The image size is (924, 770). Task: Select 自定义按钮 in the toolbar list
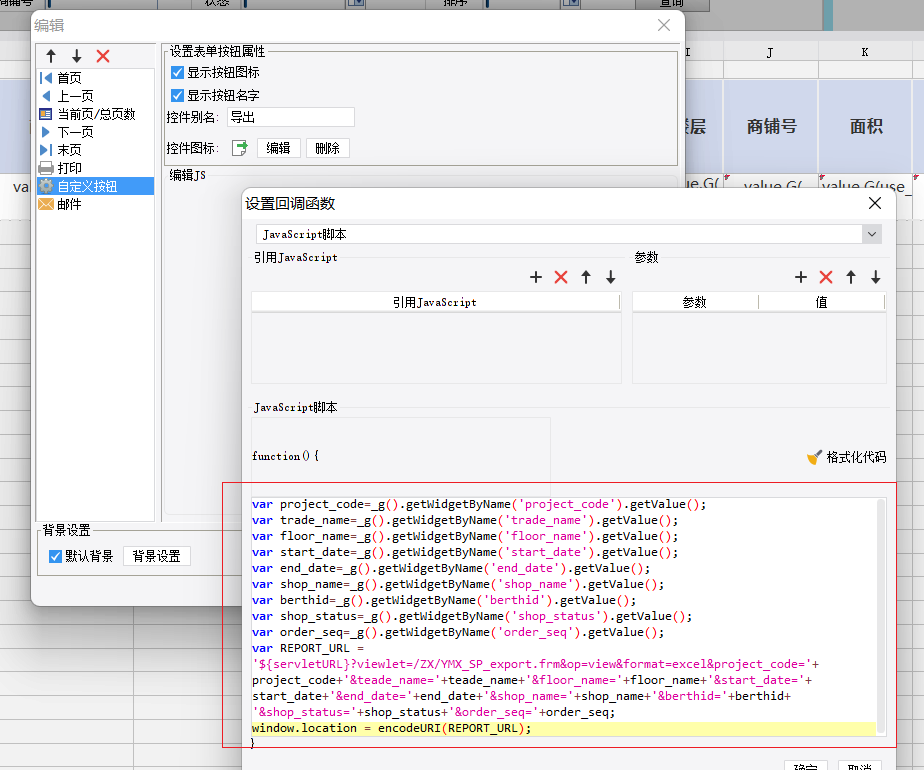86,186
